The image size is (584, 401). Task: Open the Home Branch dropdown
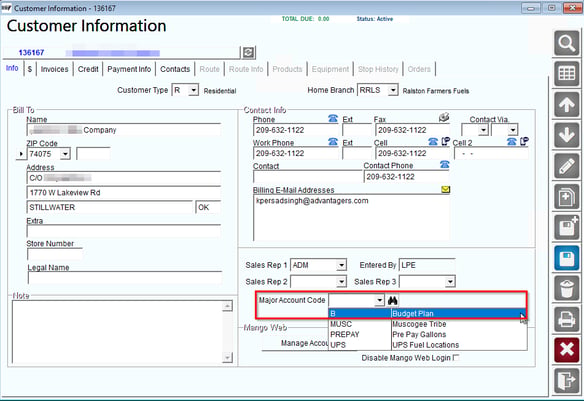393,90
